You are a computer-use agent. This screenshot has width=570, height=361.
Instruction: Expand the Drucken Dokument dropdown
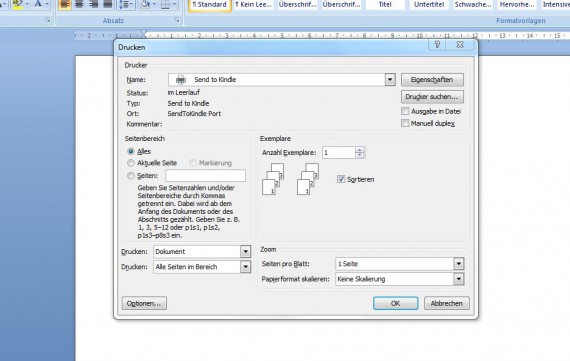245,252
